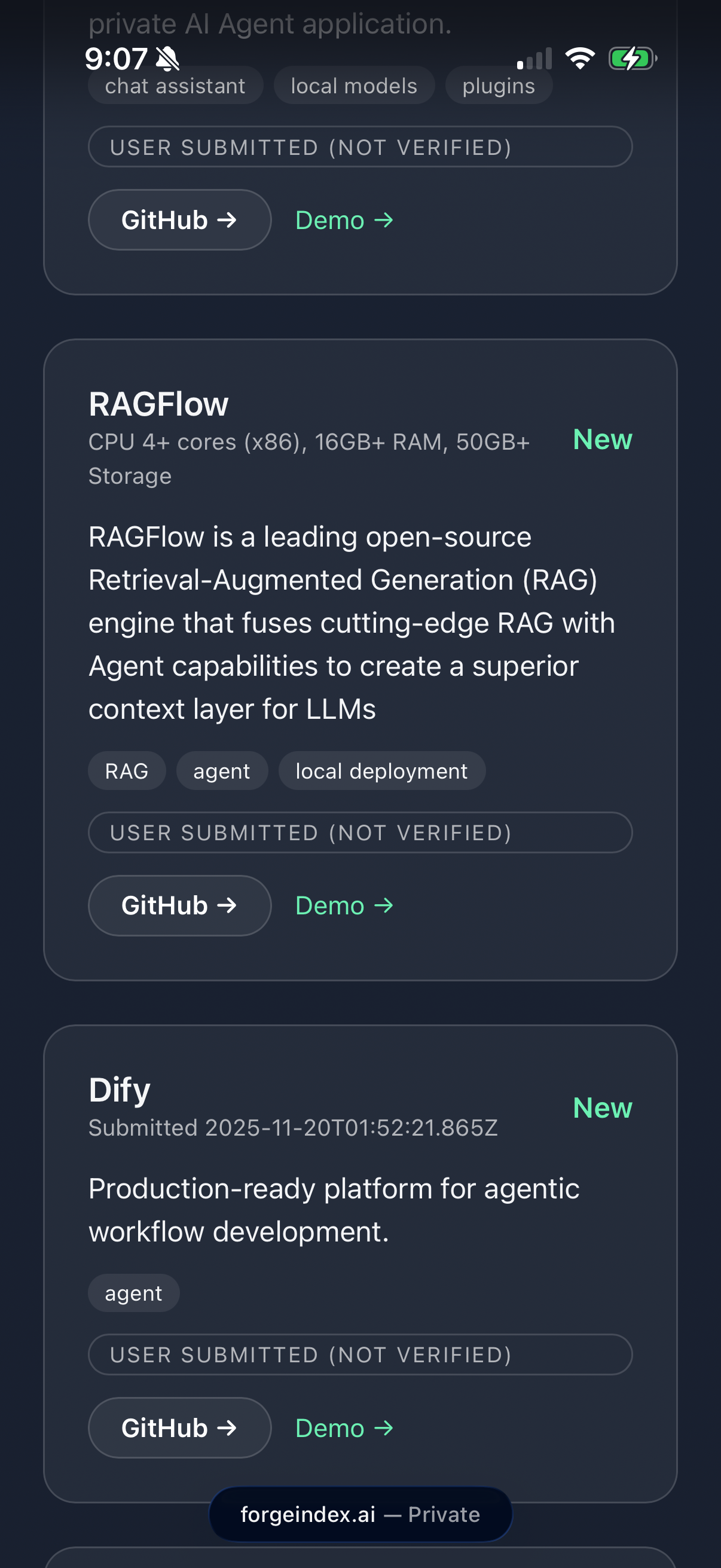Open the forgeindex.ai address bar
Image resolution: width=721 pixels, height=1568 pixels.
click(x=360, y=1513)
